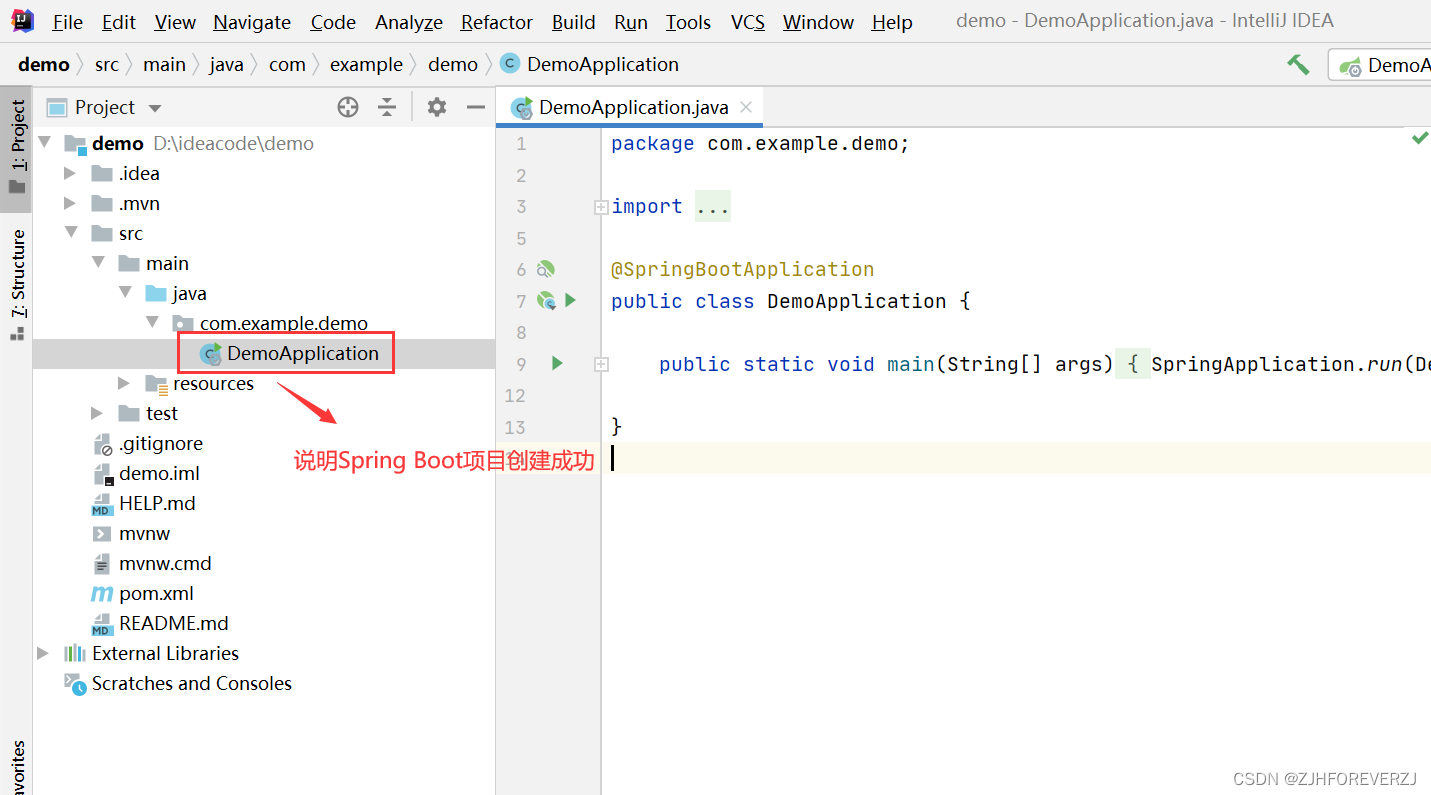Viewport: 1431px width, 795px height.
Task: Click the folded import ellipsis
Action: (713, 206)
